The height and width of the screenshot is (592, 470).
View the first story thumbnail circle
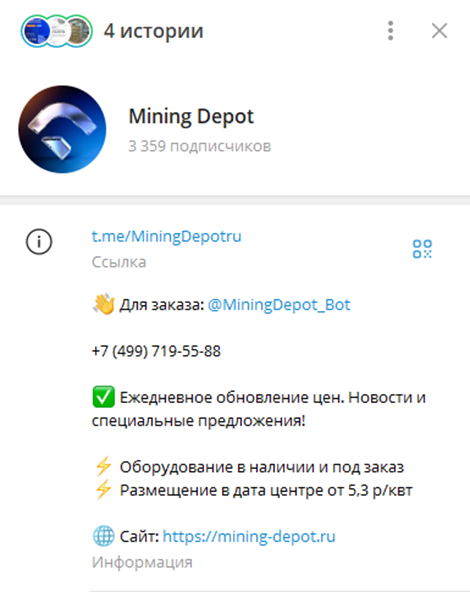click(37, 31)
